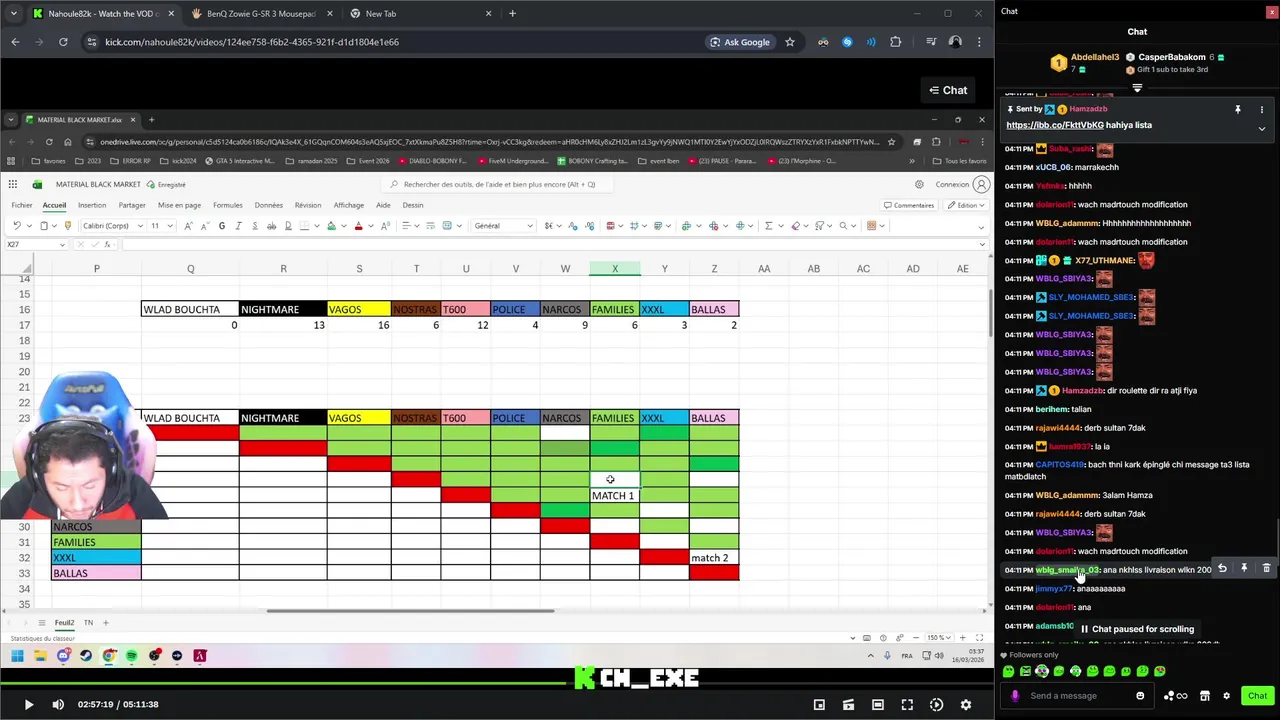This screenshot has width=1280, height=720.
Task: Open Chrome three-dot menu
Action: [978, 42]
